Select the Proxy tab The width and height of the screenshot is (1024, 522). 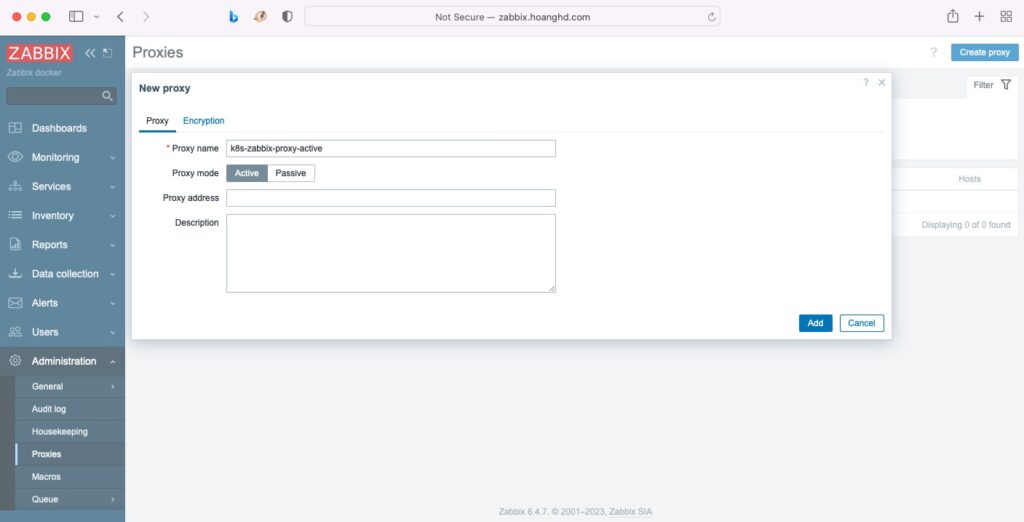pos(157,121)
